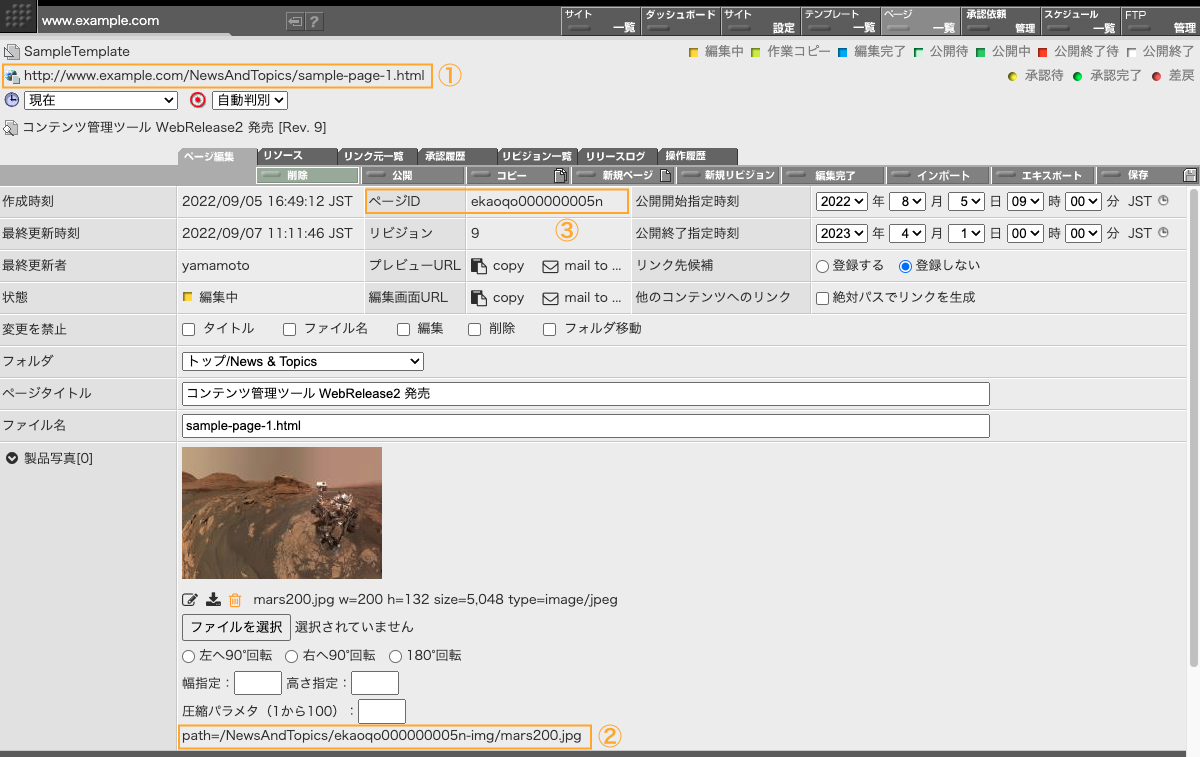The height and width of the screenshot is (757, 1200).
Task: Select the 登録する radio button
Action: click(823, 266)
